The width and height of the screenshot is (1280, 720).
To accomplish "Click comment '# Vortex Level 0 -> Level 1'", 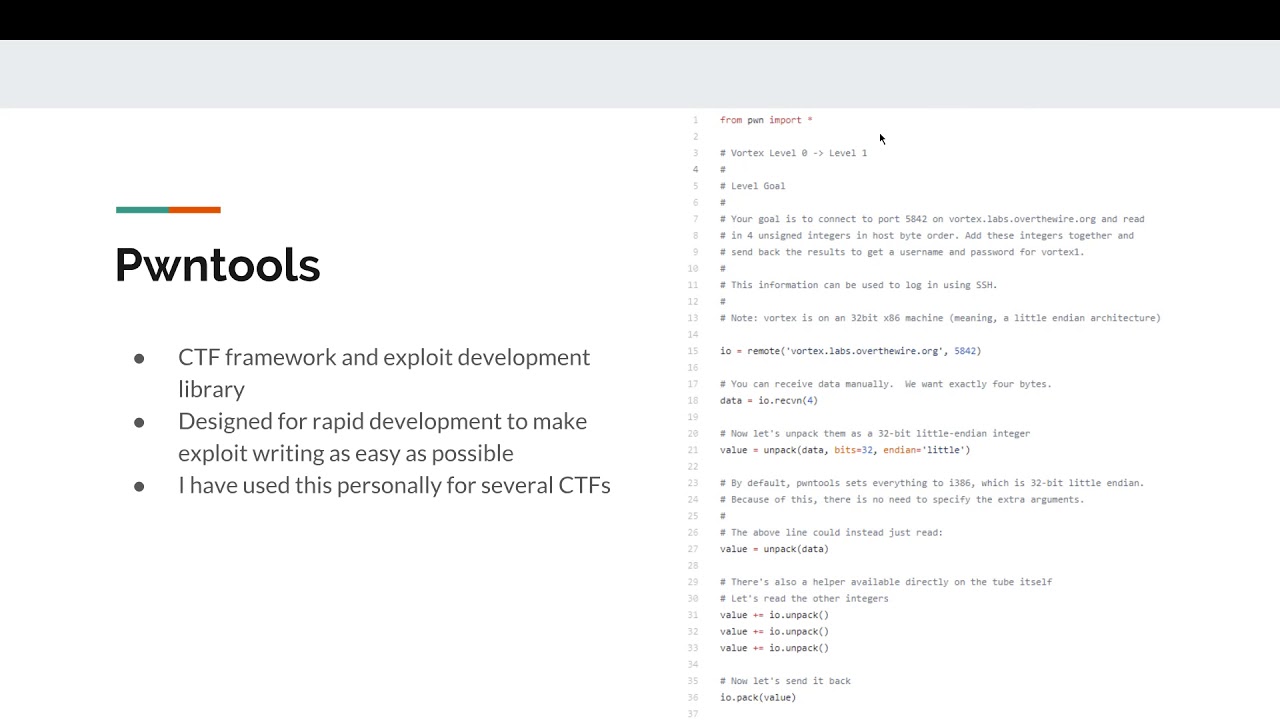I will [x=793, y=153].
